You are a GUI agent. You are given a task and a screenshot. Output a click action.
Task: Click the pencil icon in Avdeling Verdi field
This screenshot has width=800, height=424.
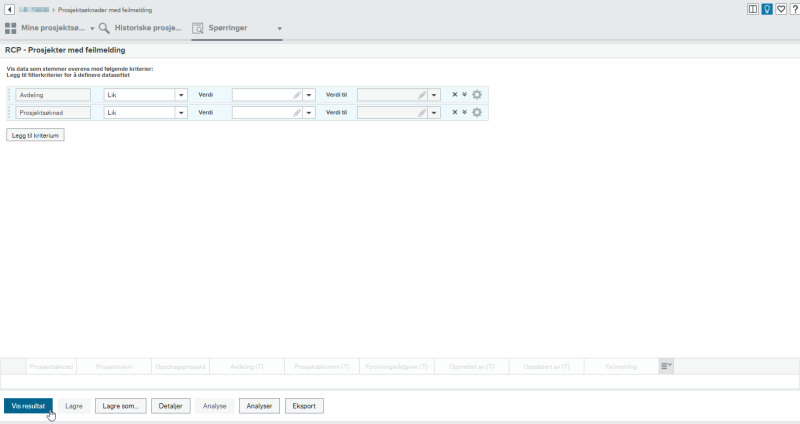coord(296,95)
